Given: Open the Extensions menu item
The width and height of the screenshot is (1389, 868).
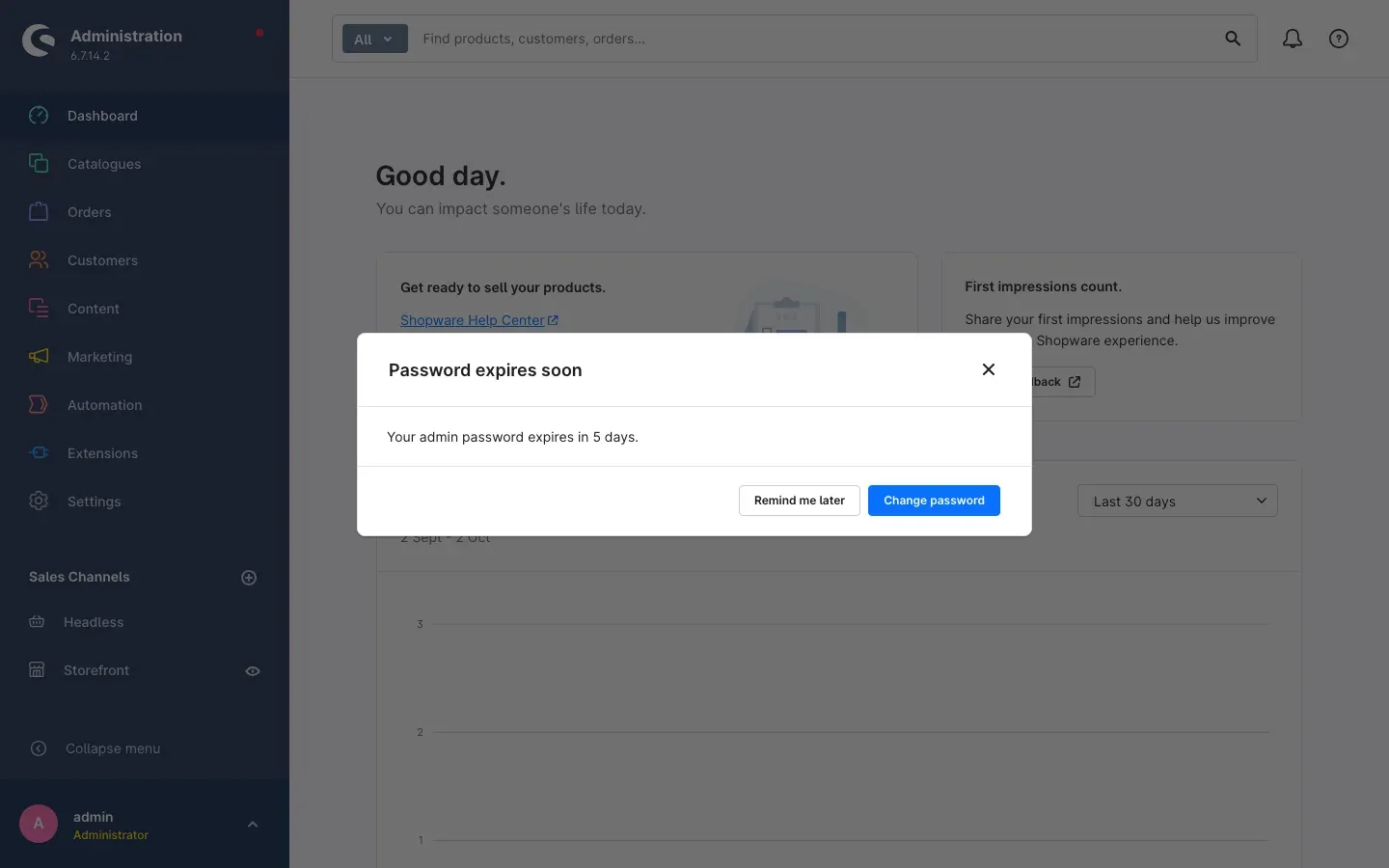Looking at the screenshot, I should click(x=145, y=453).
